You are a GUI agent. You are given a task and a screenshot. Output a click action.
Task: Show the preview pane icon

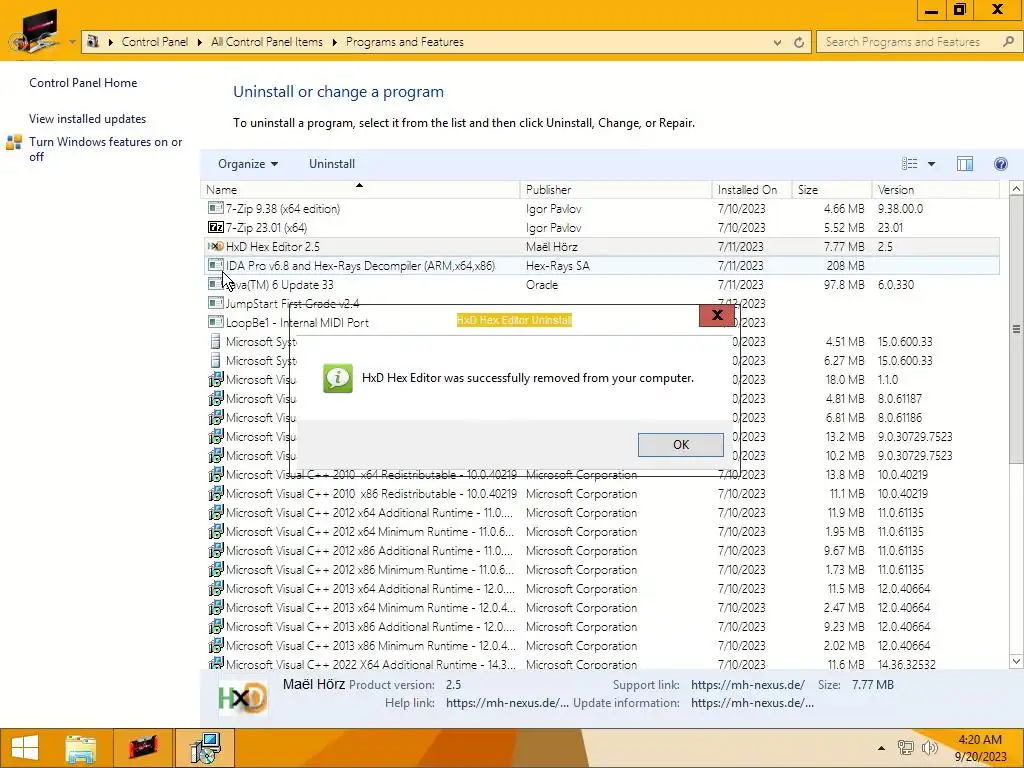point(965,164)
